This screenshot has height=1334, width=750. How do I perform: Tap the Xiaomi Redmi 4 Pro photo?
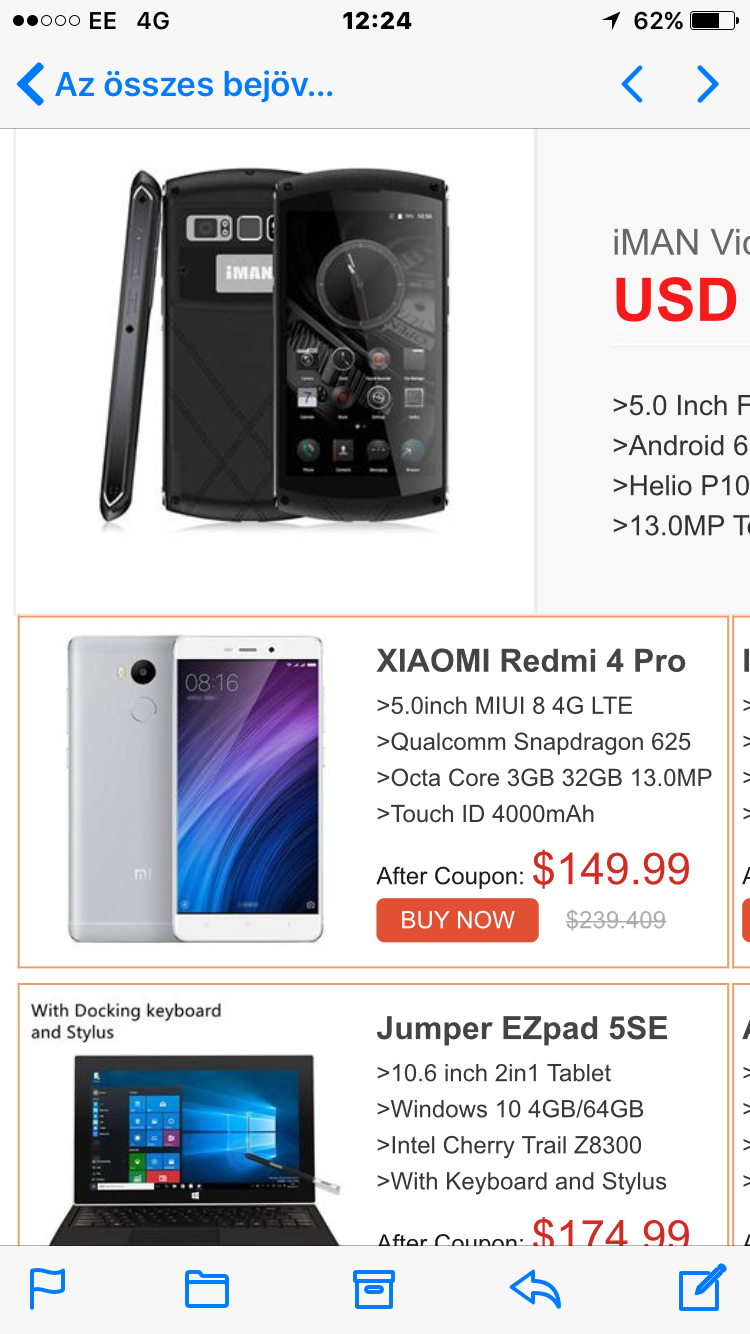196,789
